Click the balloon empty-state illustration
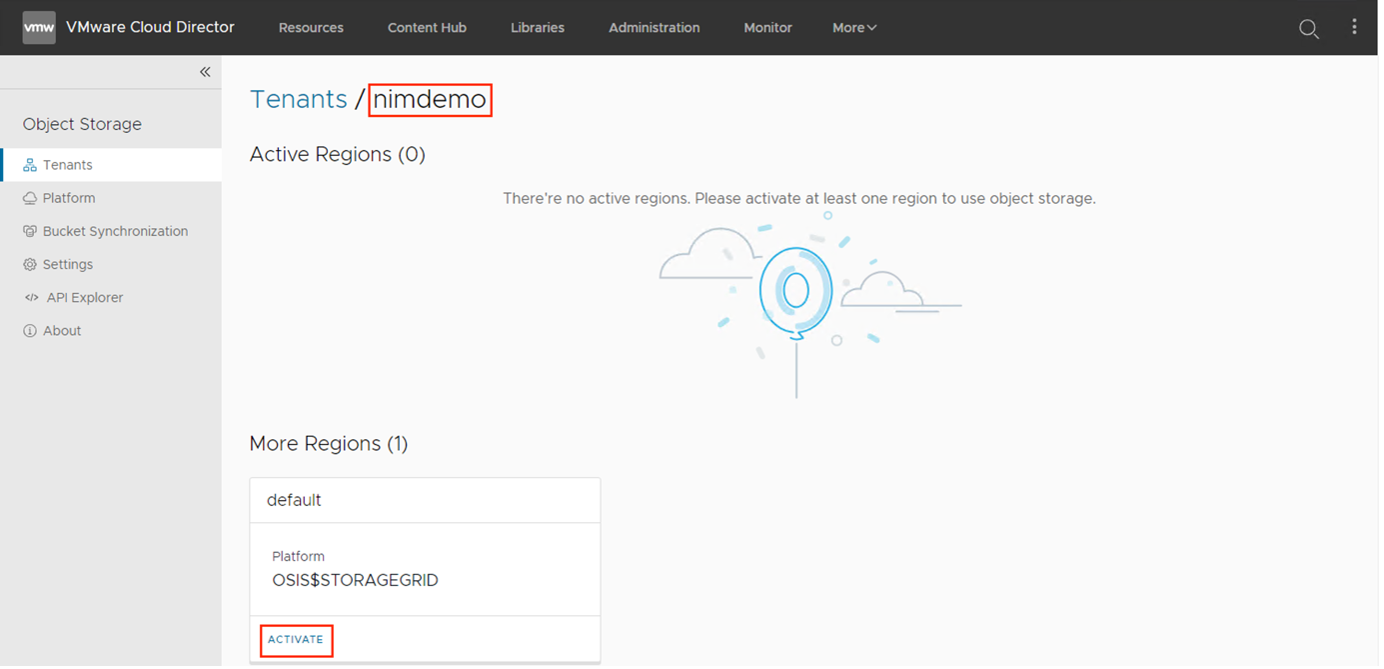The image size is (1384, 669). 810,305
